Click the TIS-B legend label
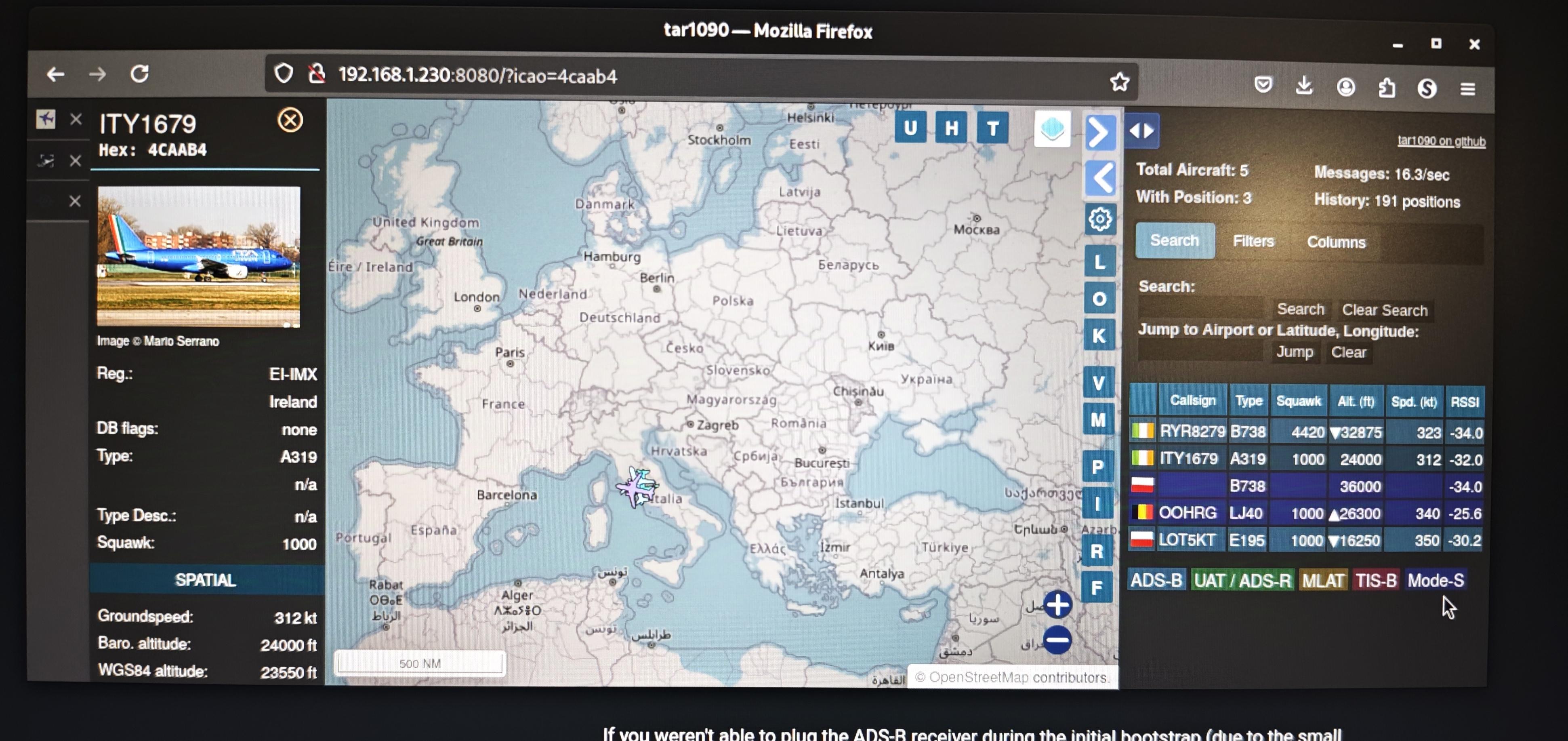The height and width of the screenshot is (741, 1568). [x=1376, y=580]
